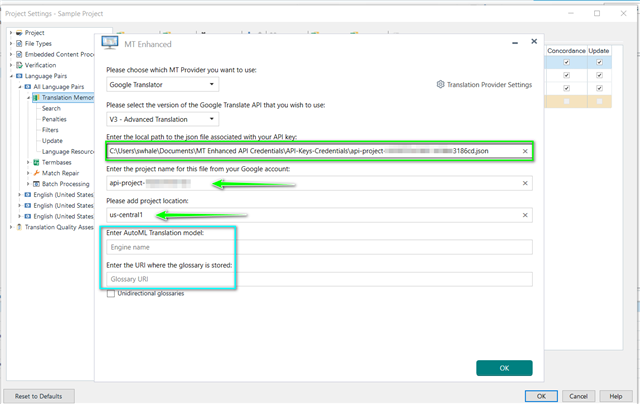Click the Verification icon in the tree

(19, 65)
